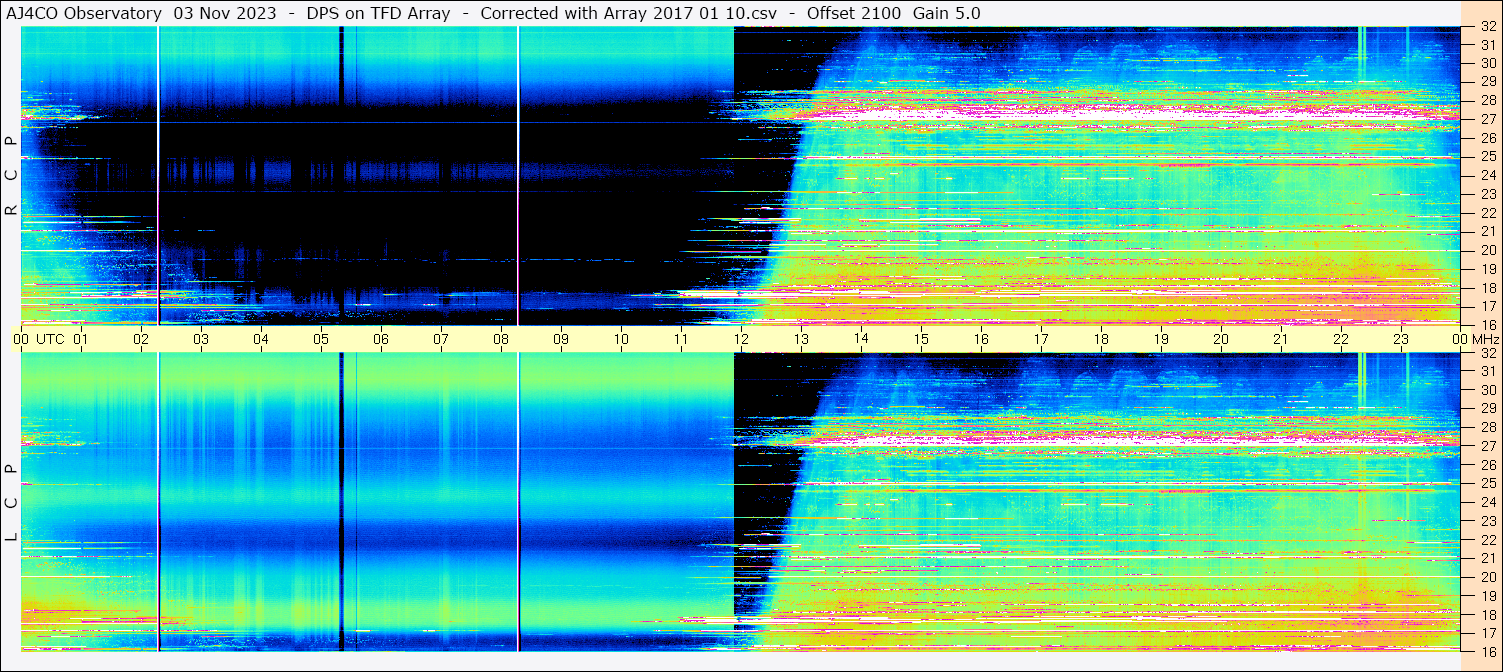Click the UTC label on time axis
Screen dimensions: 1503x672
click(50, 339)
